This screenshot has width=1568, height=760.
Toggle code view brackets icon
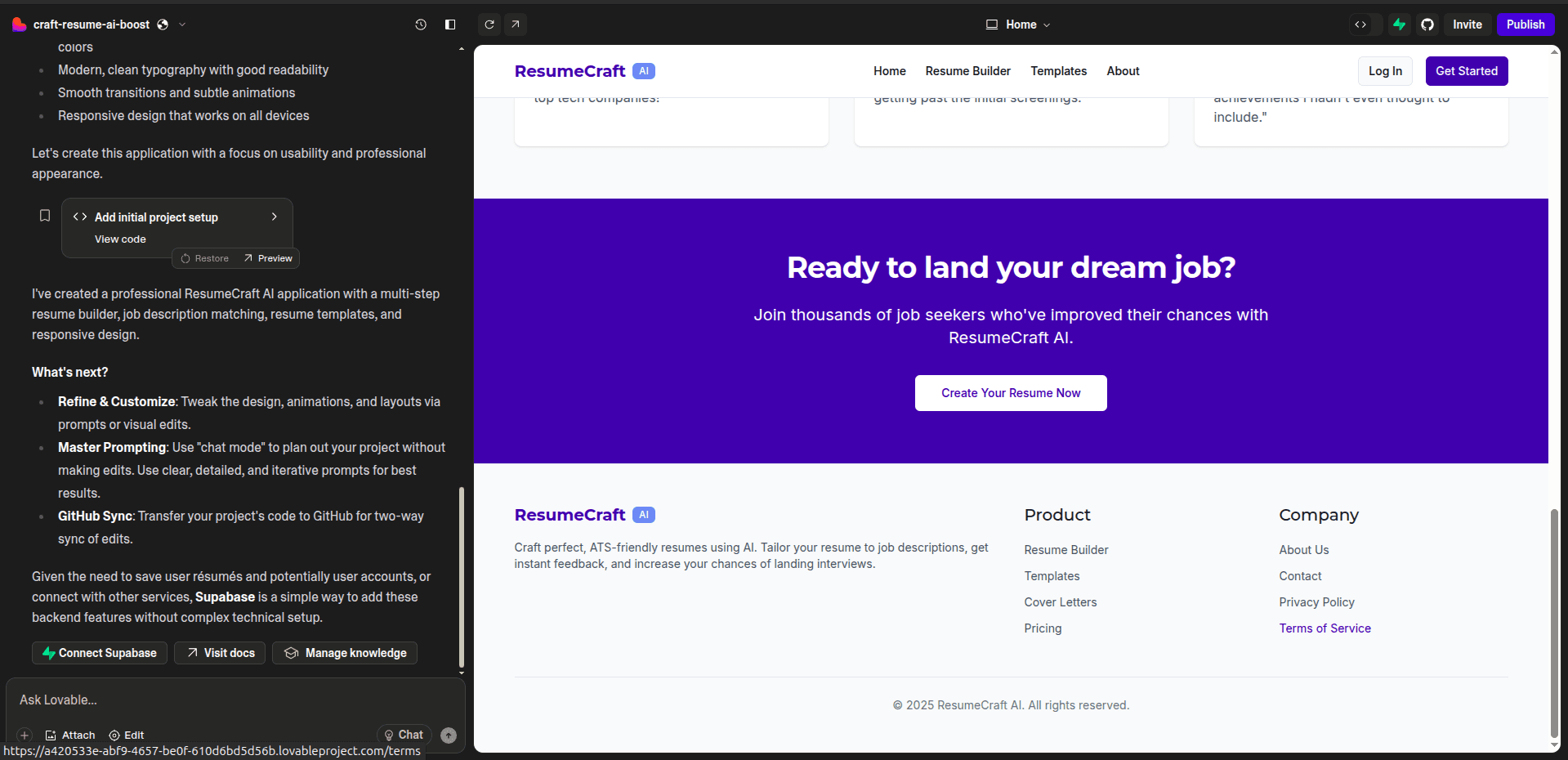click(x=1360, y=25)
